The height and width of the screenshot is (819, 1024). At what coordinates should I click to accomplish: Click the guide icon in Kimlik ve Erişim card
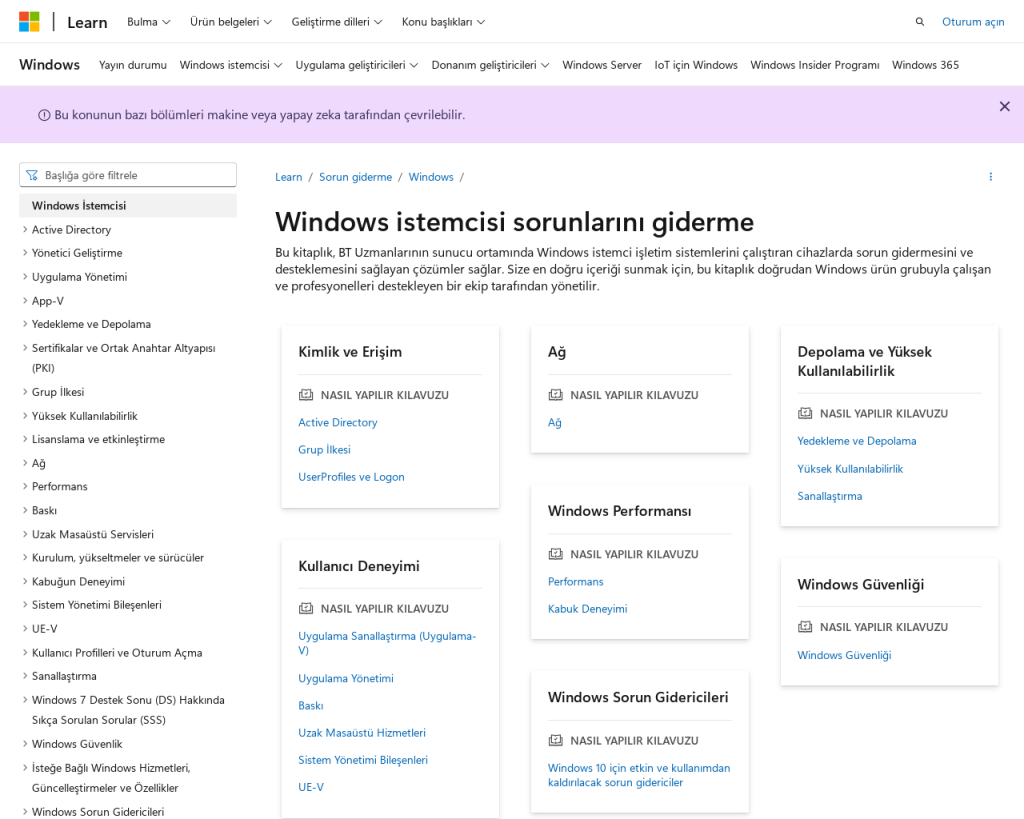pos(306,394)
